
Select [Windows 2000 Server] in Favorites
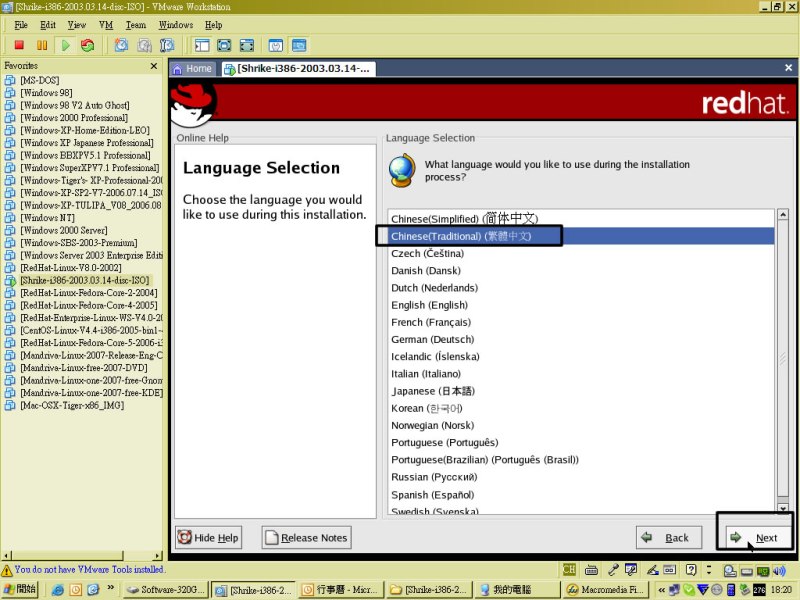pyautogui.click(x=64, y=231)
